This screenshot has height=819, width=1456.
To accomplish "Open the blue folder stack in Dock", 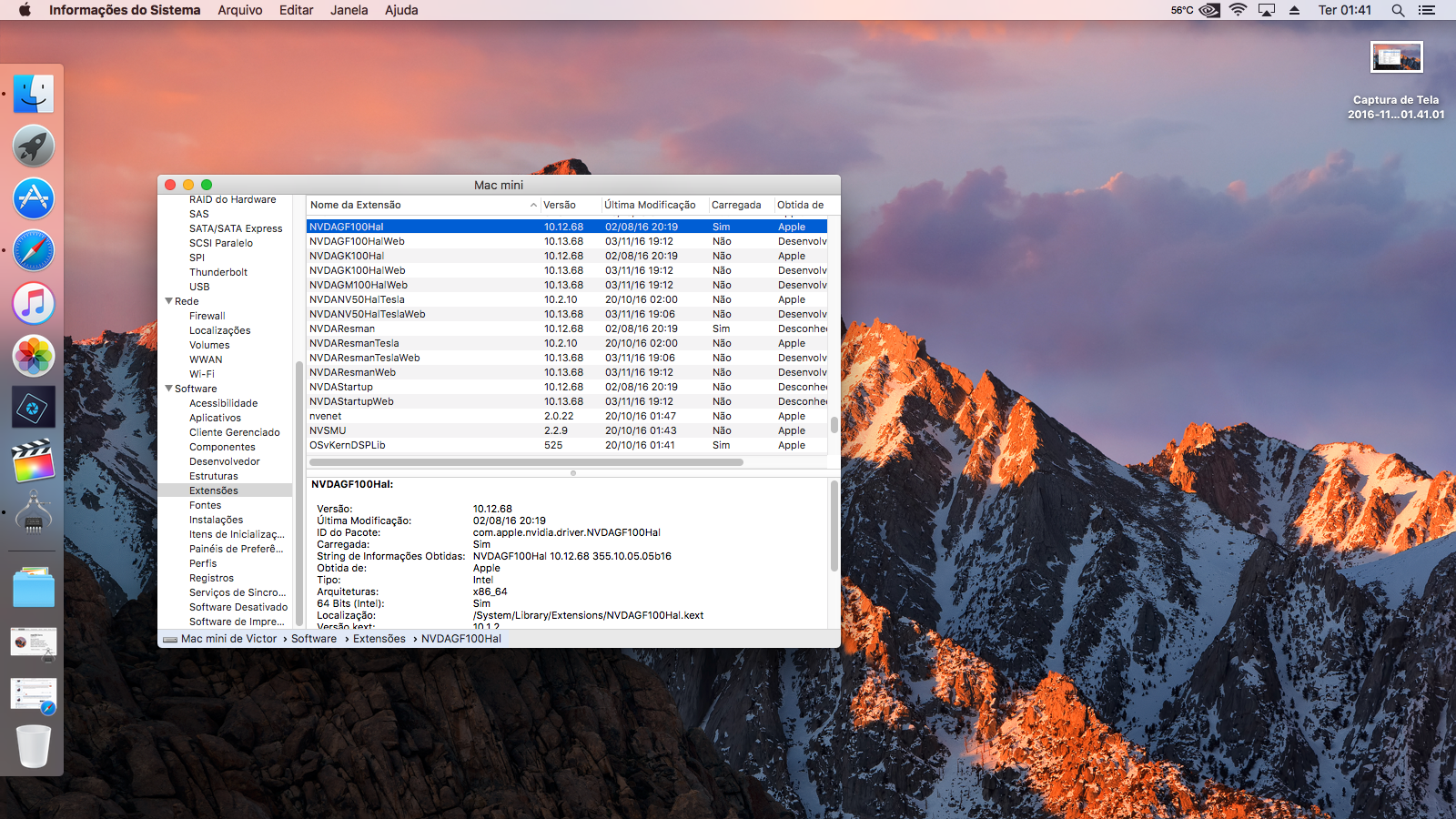I will (x=34, y=588).
